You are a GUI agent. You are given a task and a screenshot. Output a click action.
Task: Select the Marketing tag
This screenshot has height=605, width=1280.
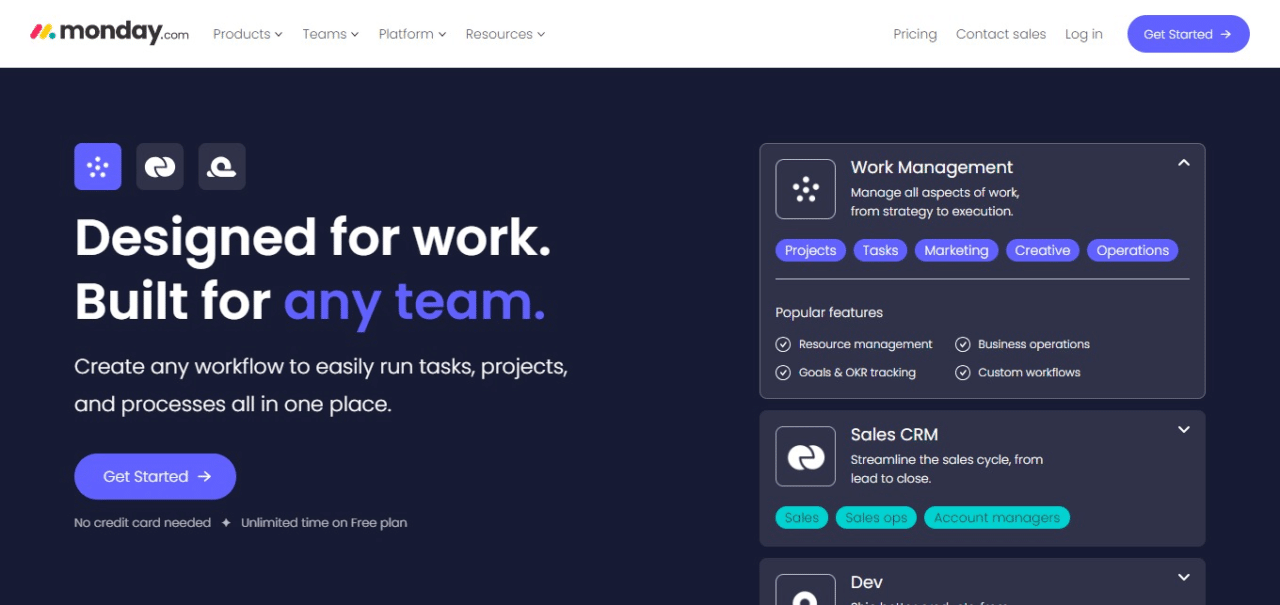point(956,250)
